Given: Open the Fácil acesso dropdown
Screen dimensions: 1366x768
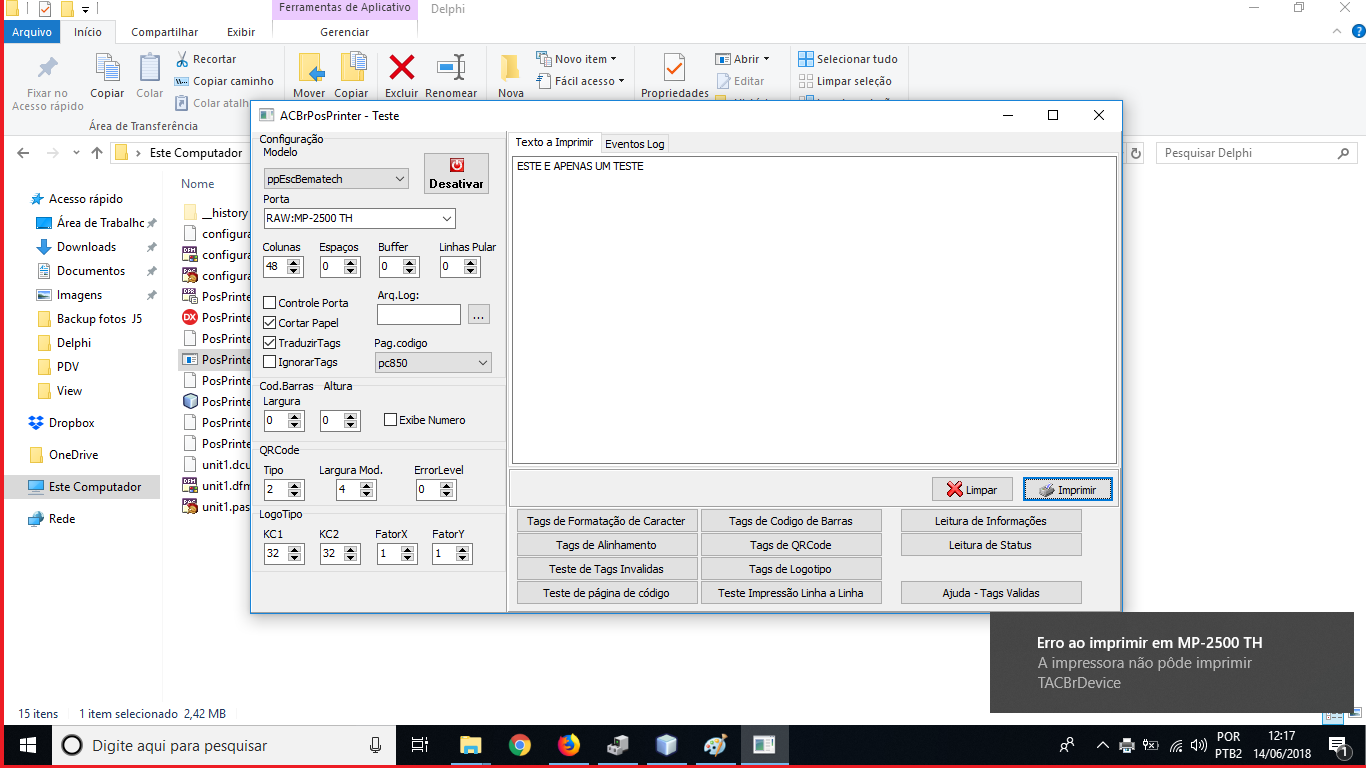Looking at the screenshot, I should [580, 81].
